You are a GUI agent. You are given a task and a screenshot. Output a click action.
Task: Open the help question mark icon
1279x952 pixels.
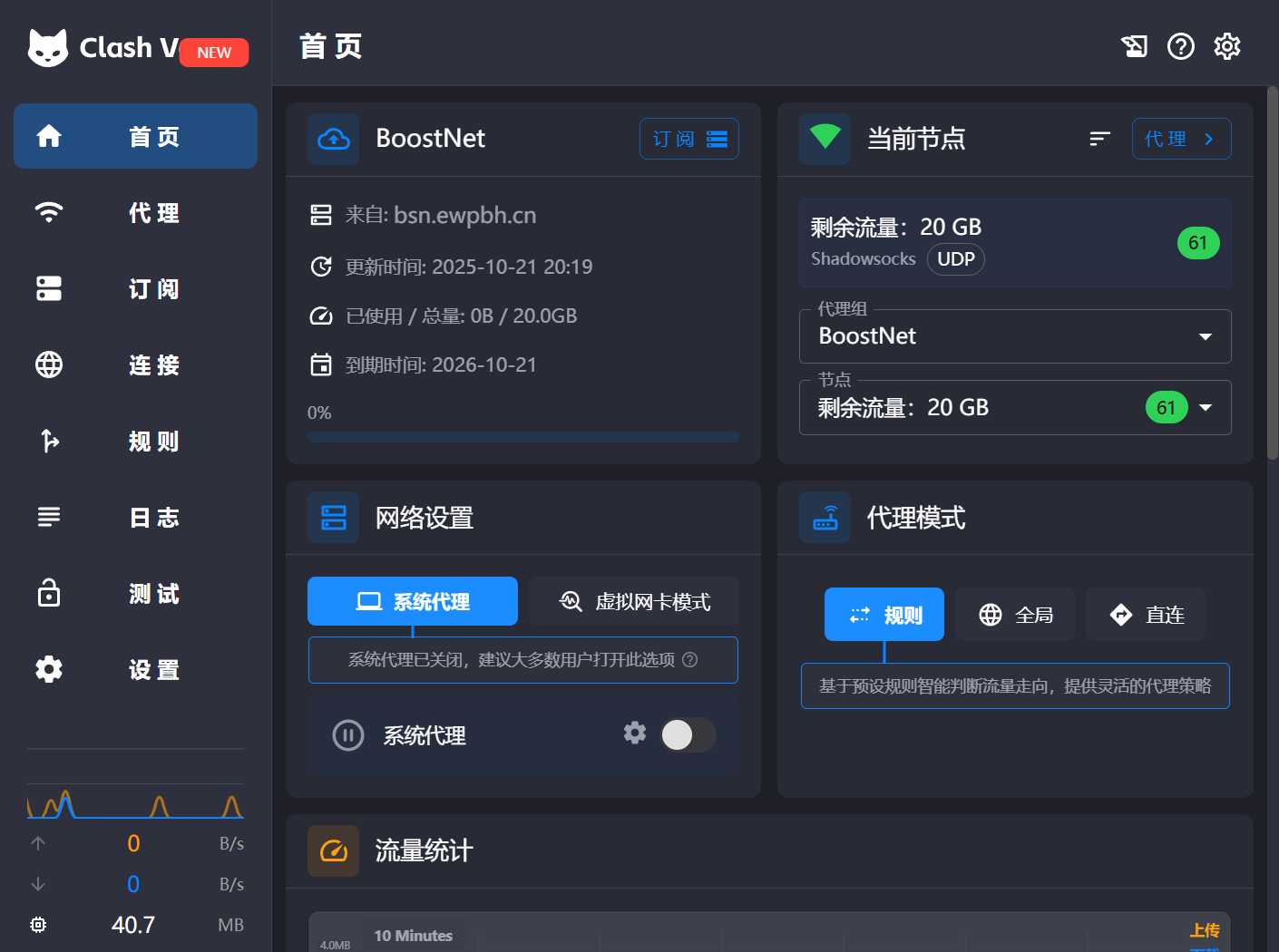(1180, 46)
